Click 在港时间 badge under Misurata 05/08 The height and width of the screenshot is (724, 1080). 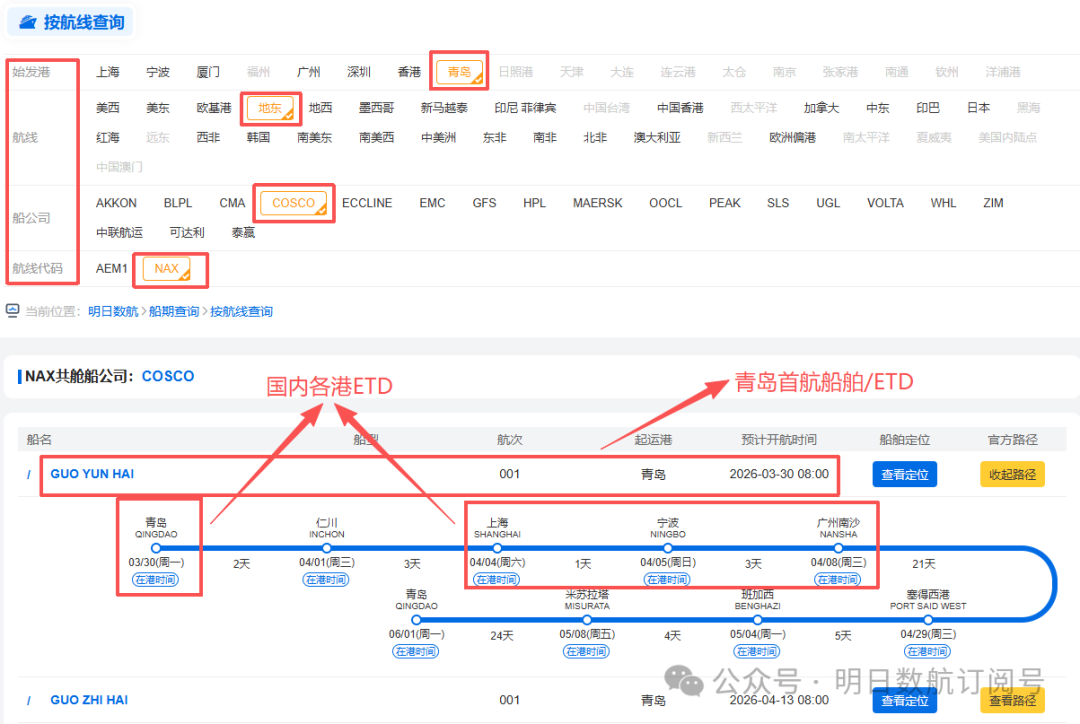pyautogui.click(x=586, y=651)
